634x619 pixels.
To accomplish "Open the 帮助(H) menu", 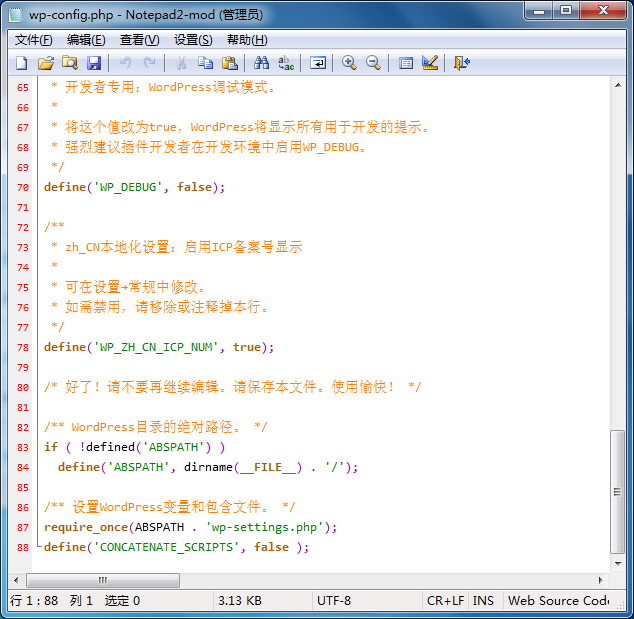I will tap(247, 40).
